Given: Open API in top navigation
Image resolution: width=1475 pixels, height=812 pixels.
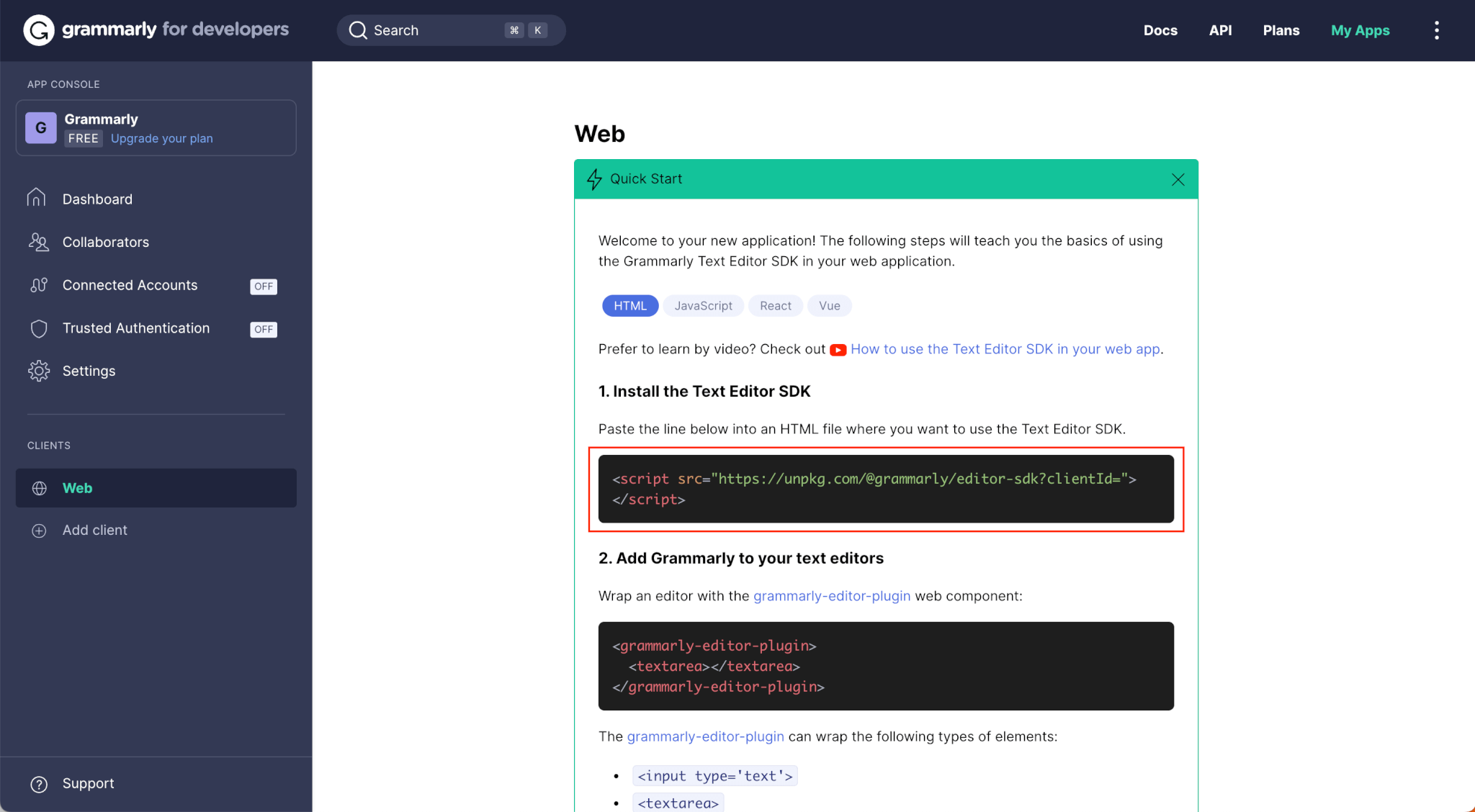Looking at the screenshot, I should pos(1220,30).
